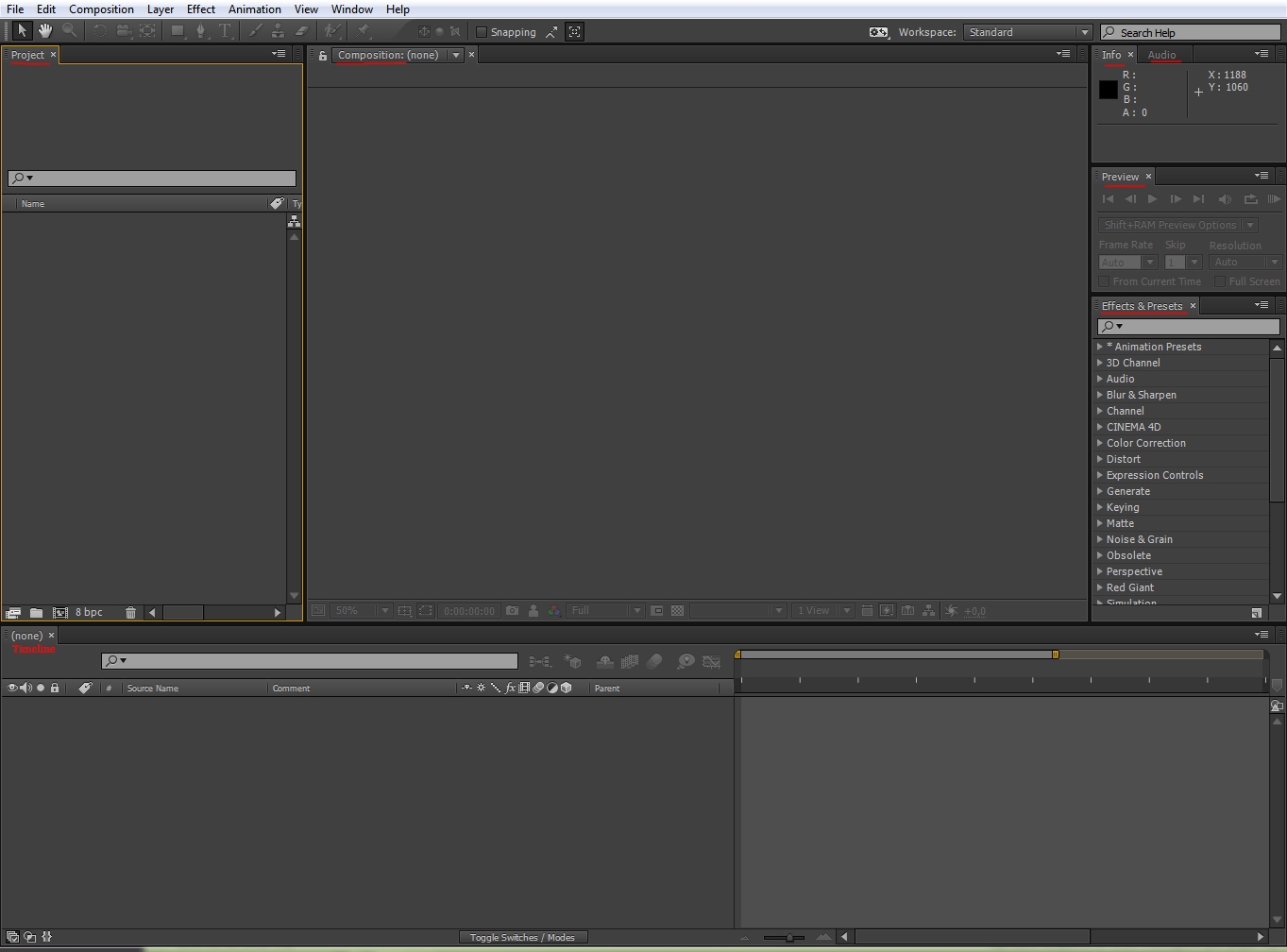Click the show channel RGB icon
Viewport: 1287px width, 952px height.
[554, 611]
